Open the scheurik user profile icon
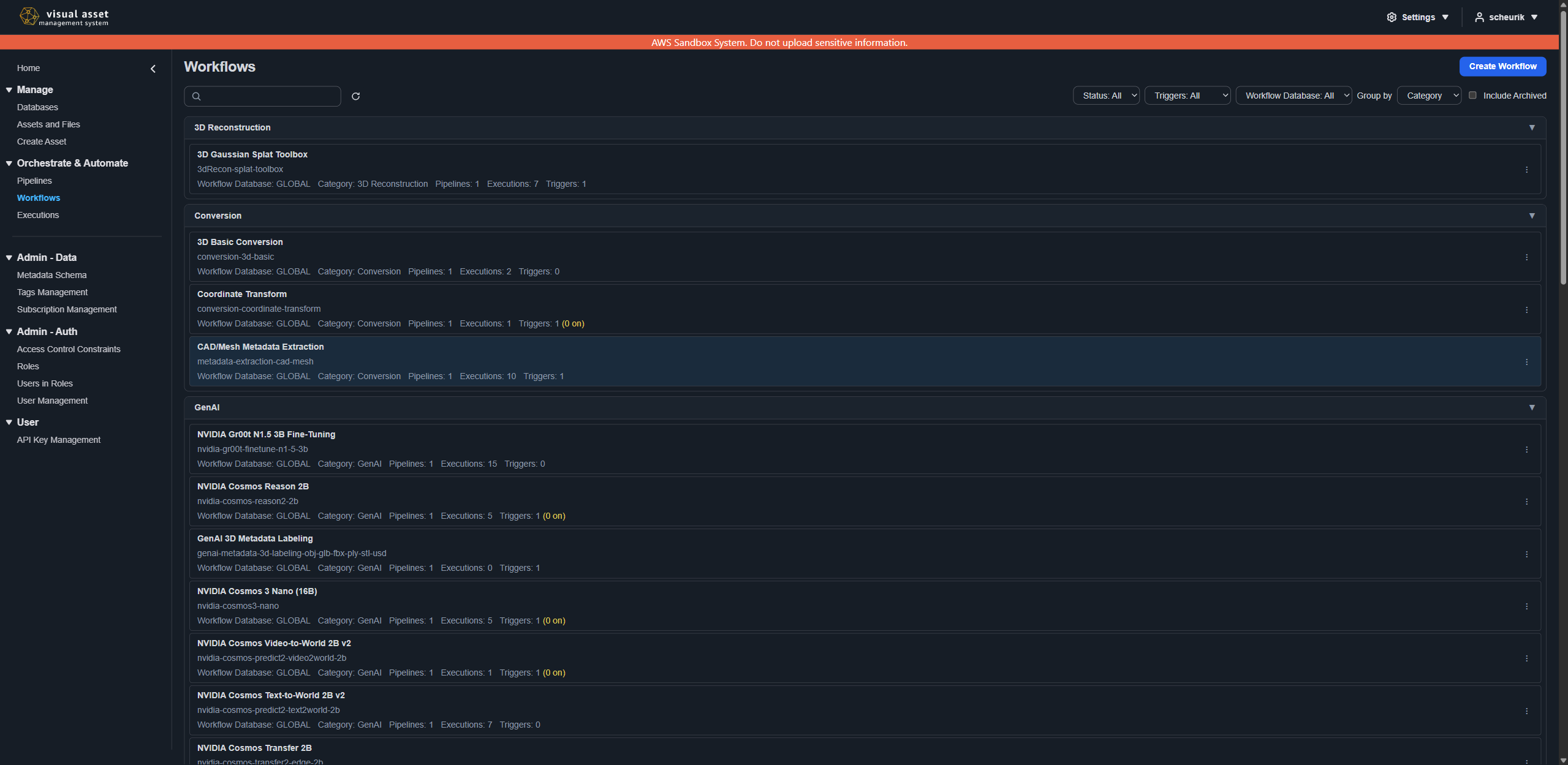 1479,17
